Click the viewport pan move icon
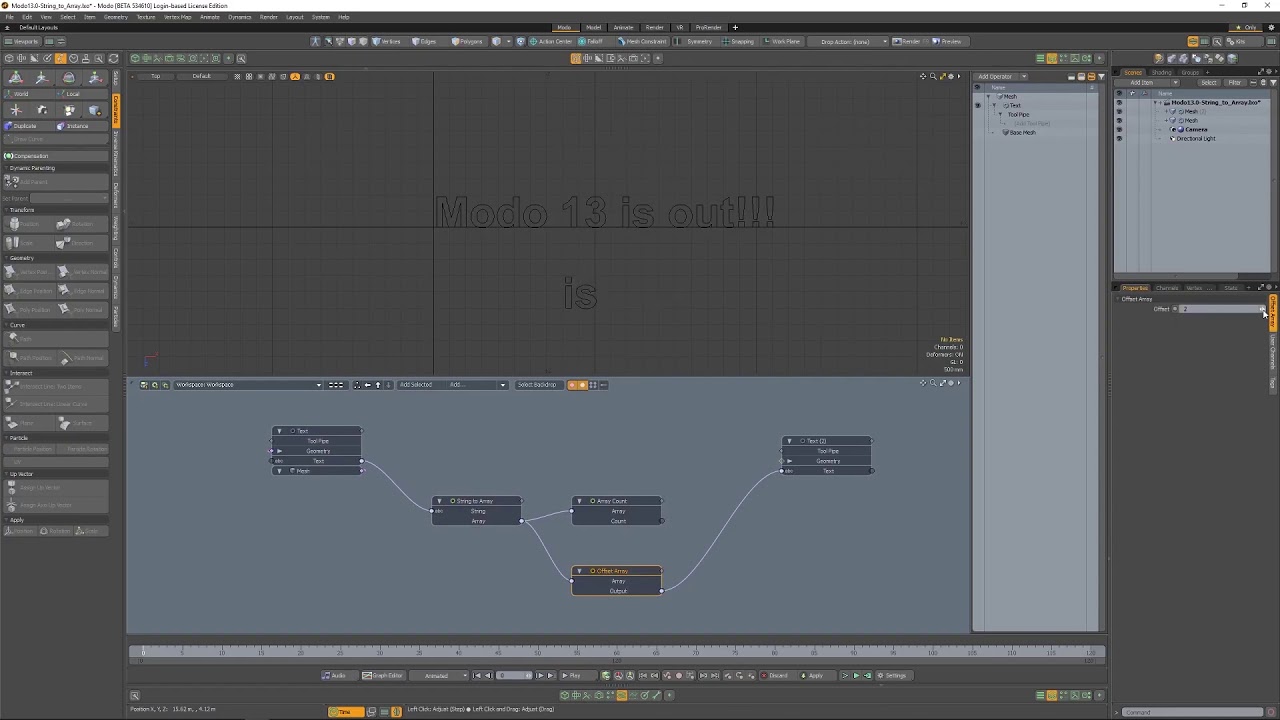 click(x=923, y=77)
